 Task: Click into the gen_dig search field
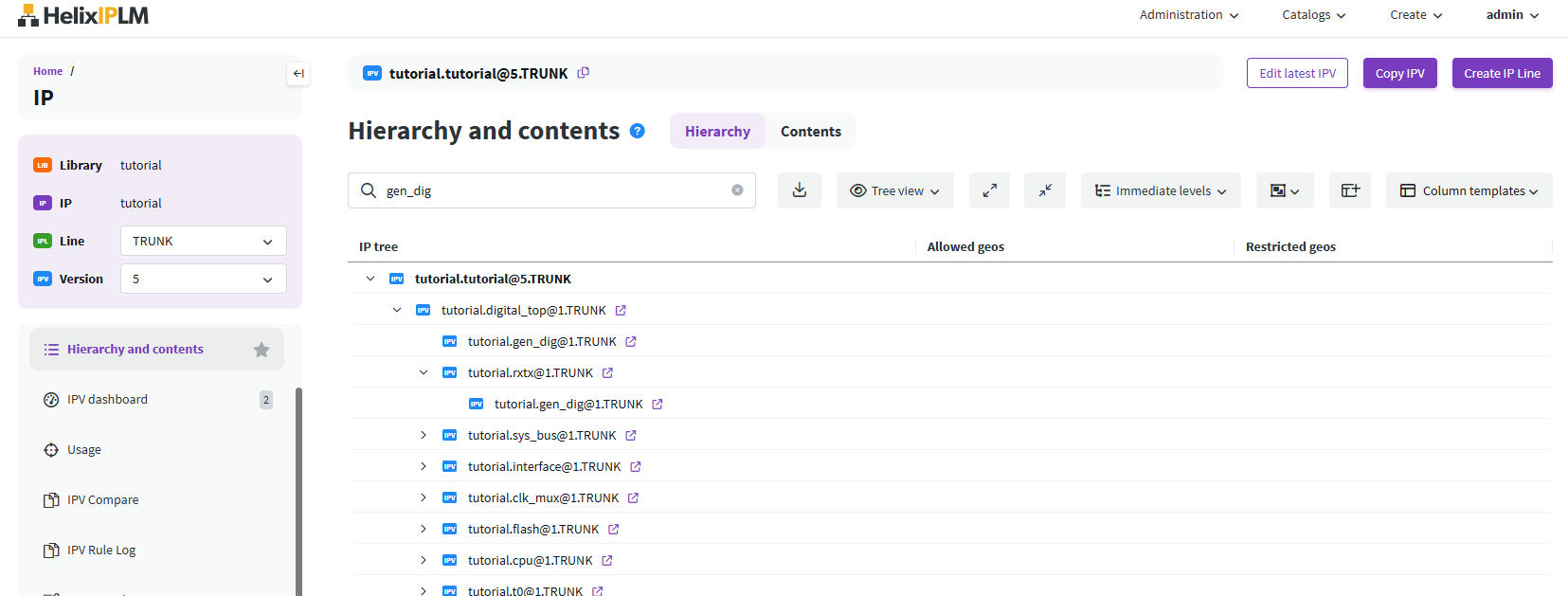(x=550, y=190)
